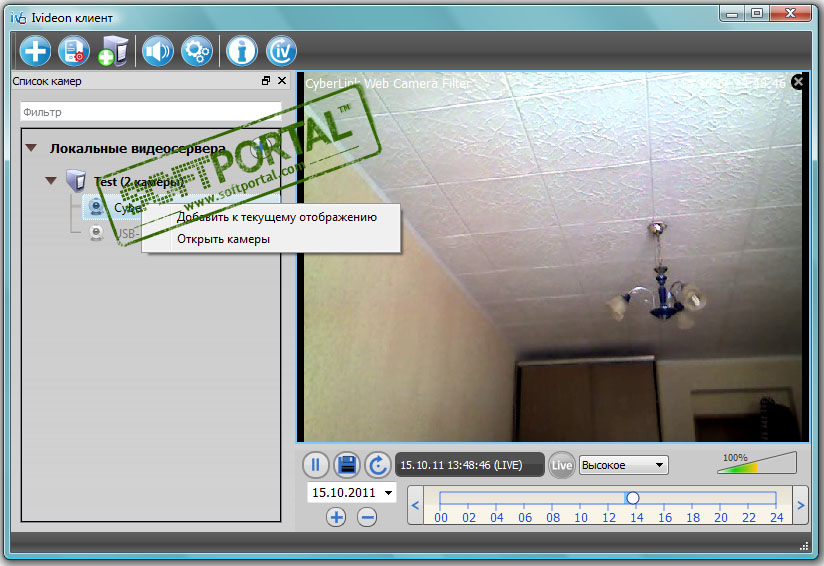Zoom in timeline with plus button
824x566 pixels.
(x=336, y=517)
